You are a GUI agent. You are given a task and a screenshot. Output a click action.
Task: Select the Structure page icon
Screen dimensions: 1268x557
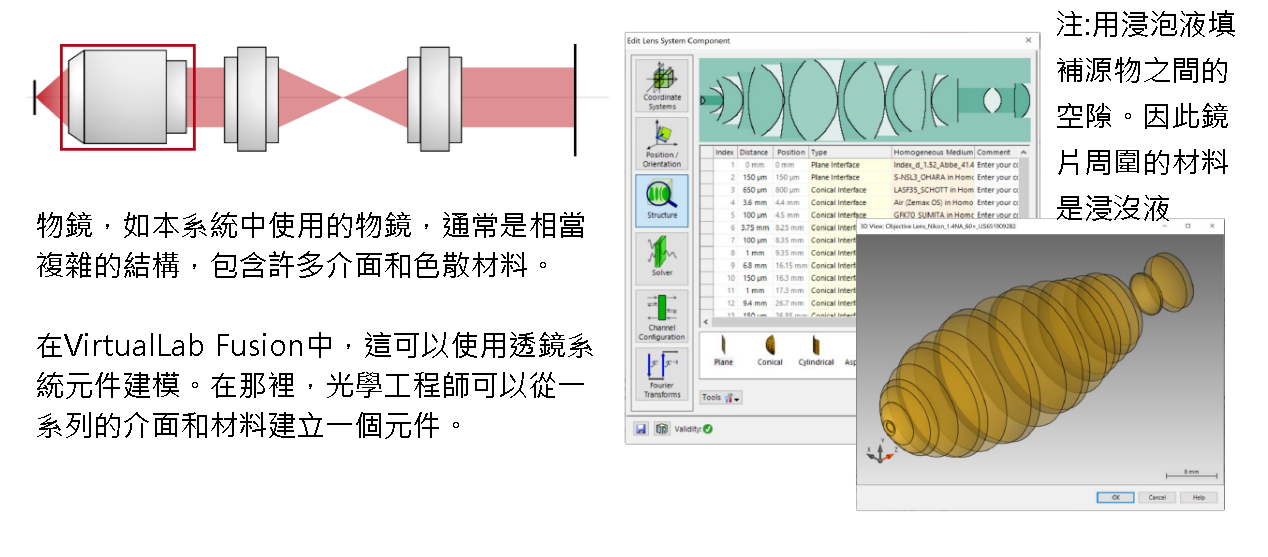click(x=661, y=200)
